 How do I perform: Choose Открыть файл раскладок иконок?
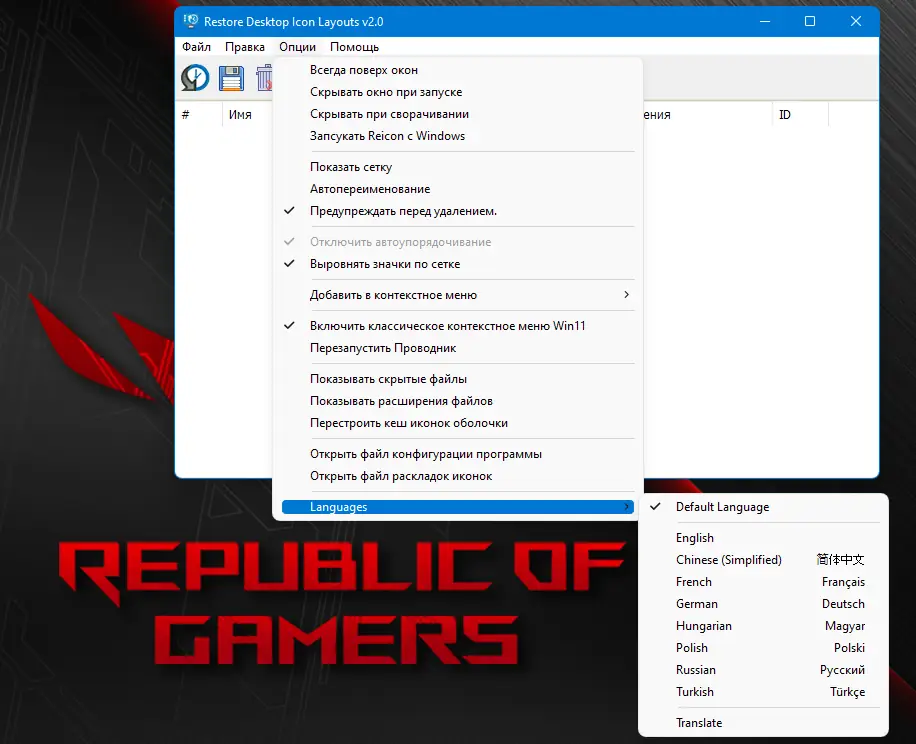(458, 477)
